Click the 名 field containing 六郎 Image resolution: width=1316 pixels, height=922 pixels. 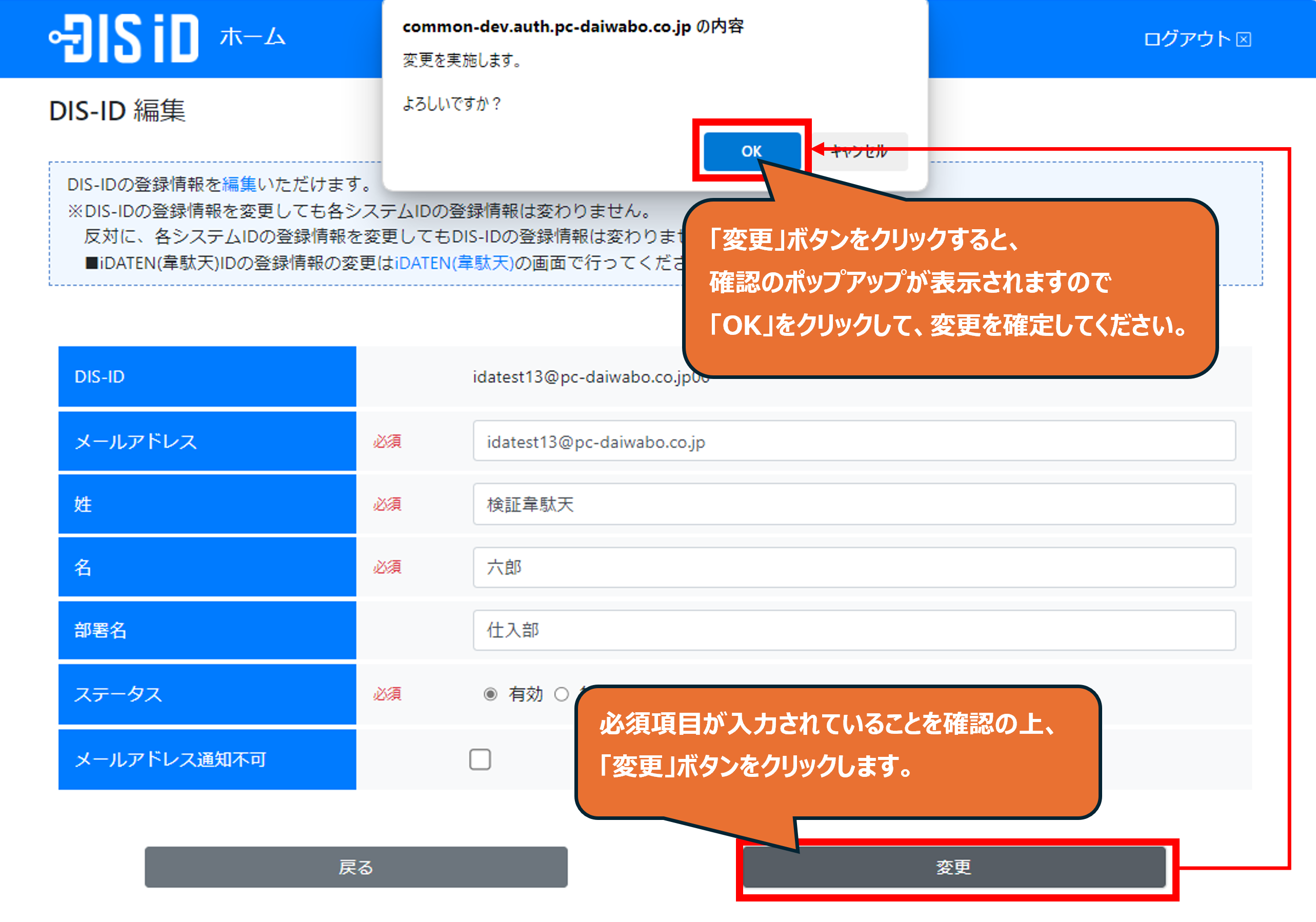[853, 567]
